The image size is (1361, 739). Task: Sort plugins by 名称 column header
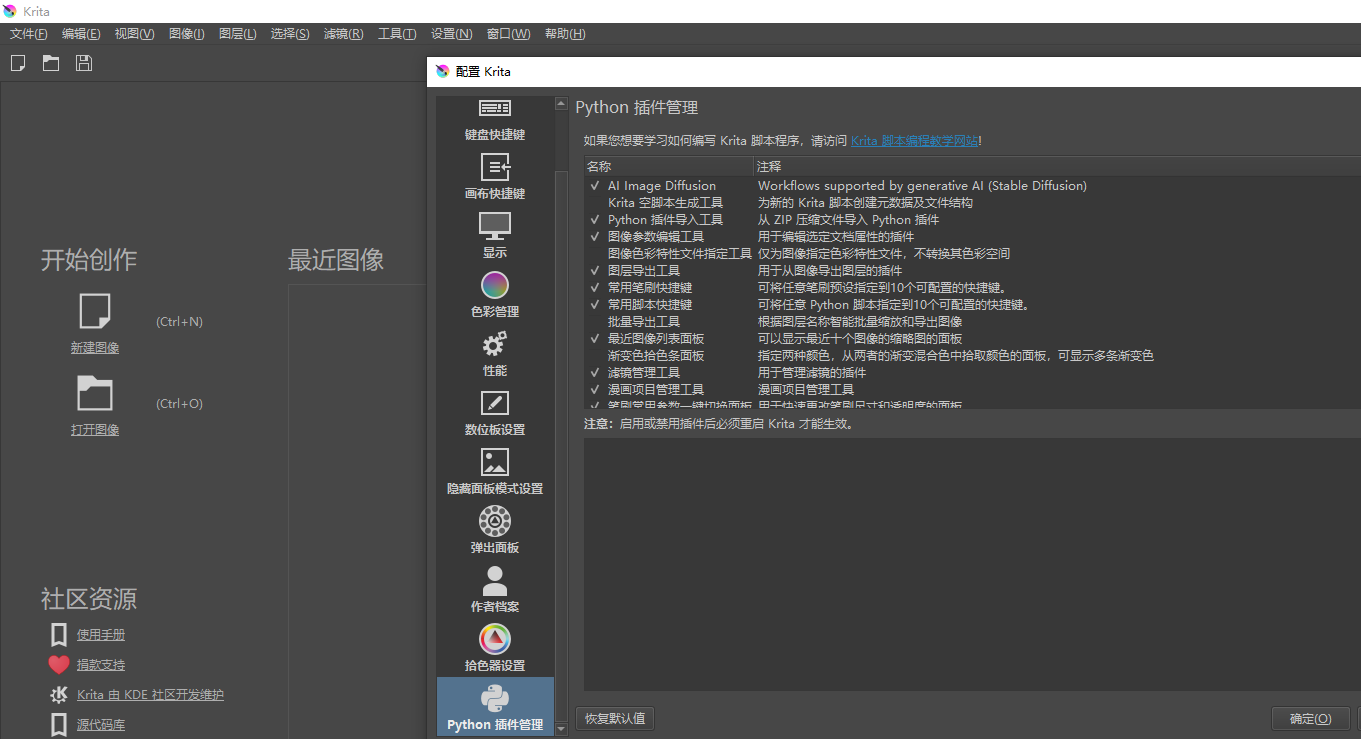(668, 166)
